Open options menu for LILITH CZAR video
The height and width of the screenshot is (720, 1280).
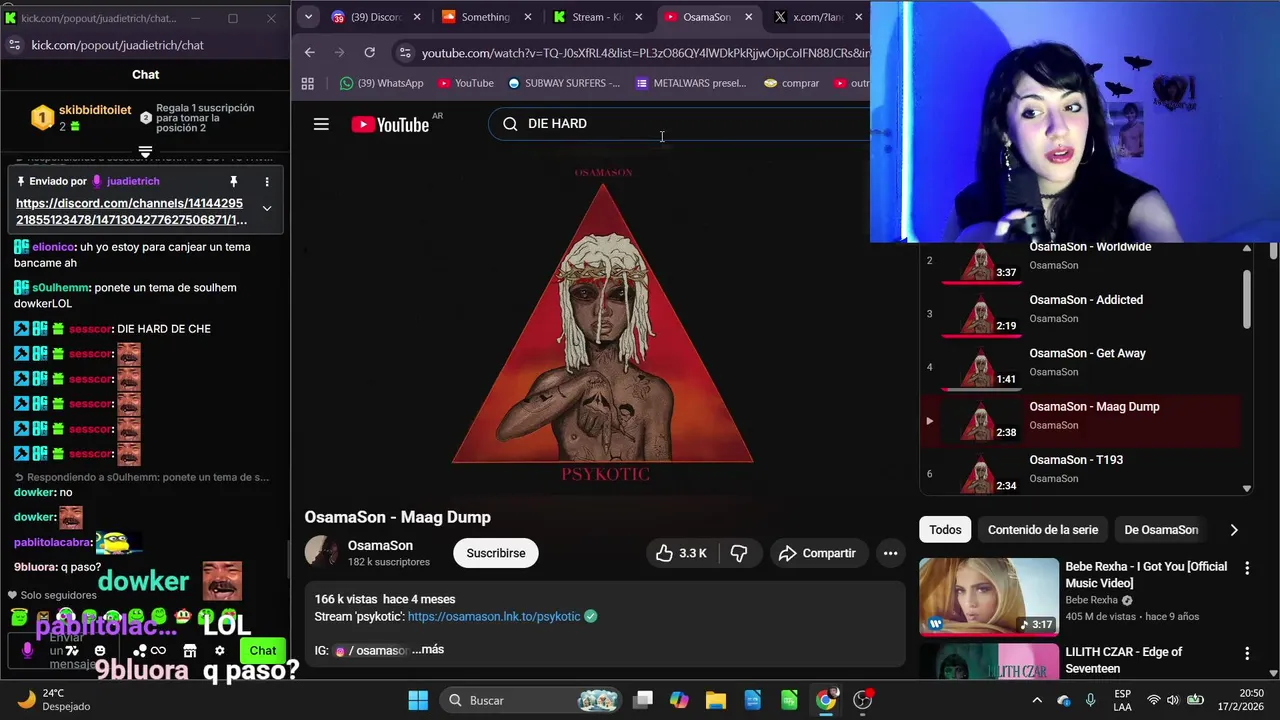point(1247,653)
